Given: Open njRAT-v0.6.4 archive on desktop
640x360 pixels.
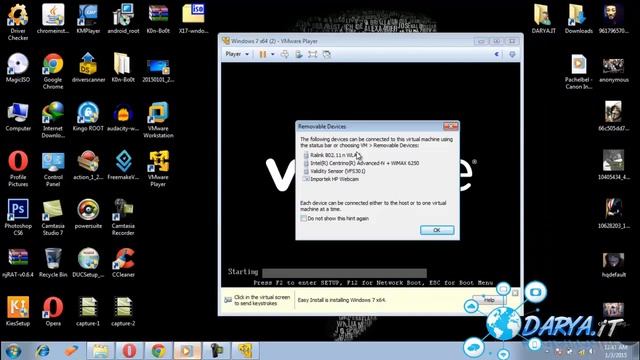Looking at the screenshot, I should tap(18, 263).
